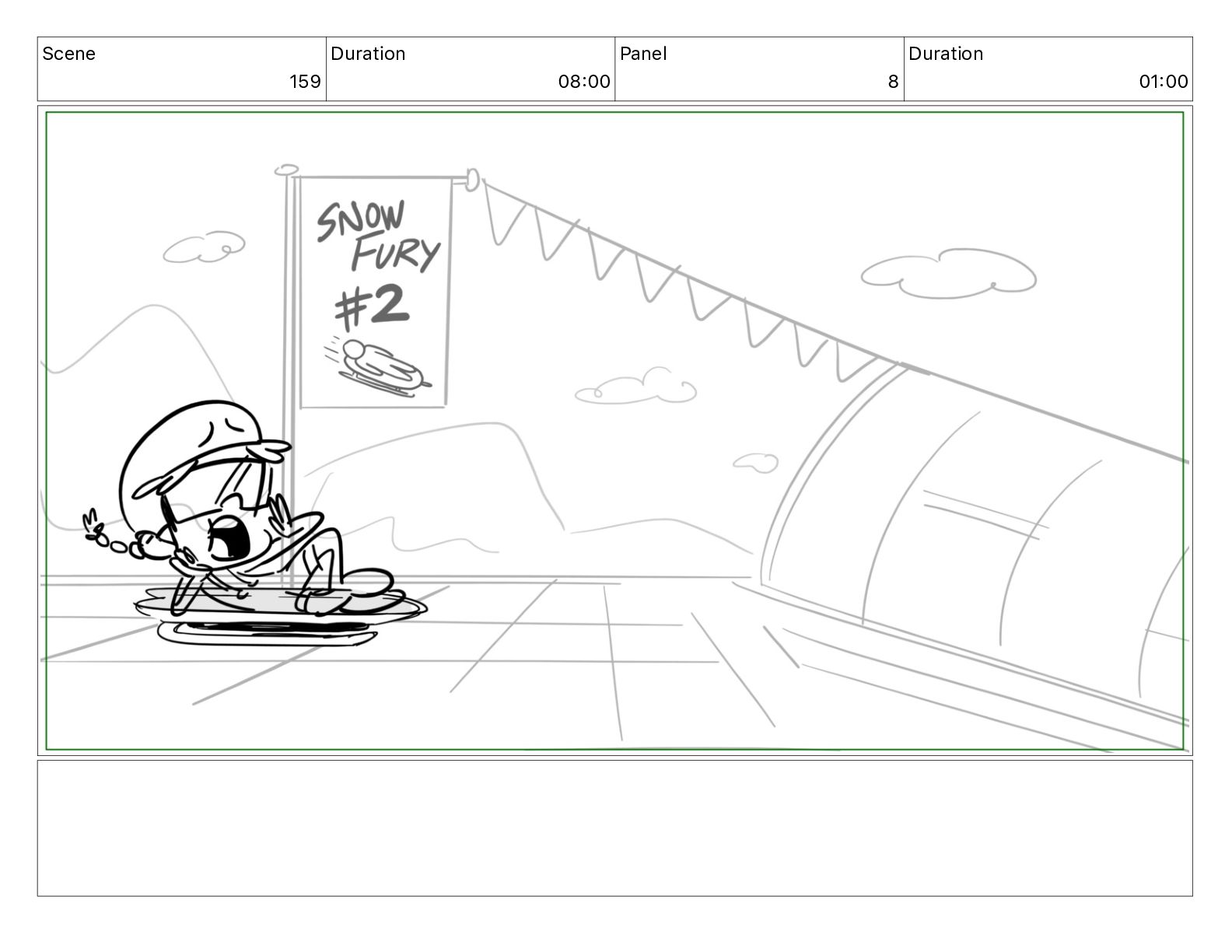Select the panel number 8
1232x952 pixels.
(893, 82)
